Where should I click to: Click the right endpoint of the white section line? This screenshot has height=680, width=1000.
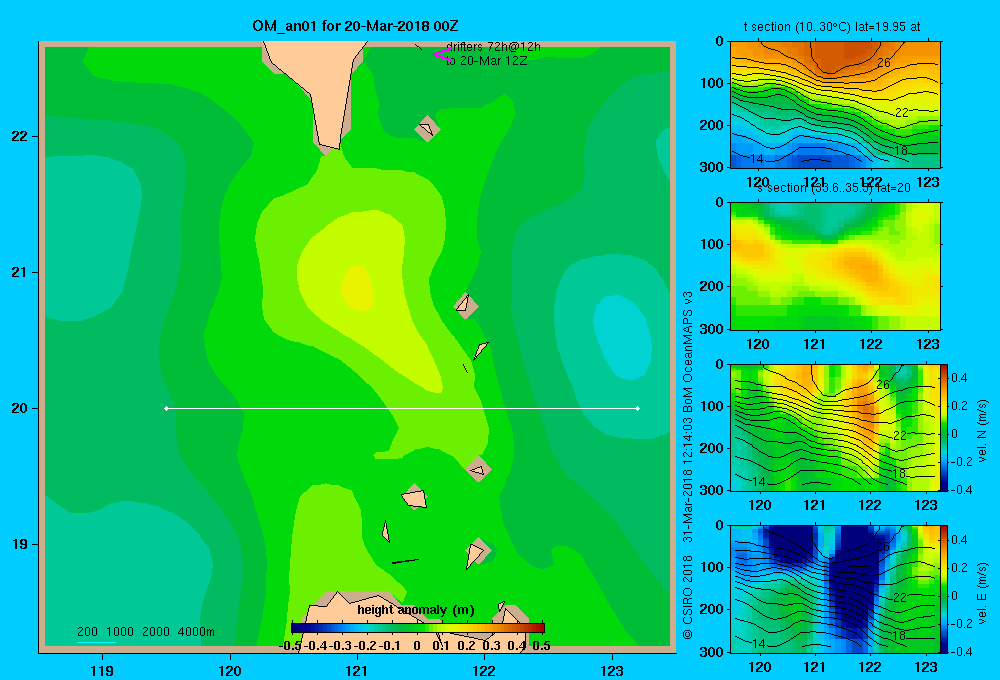(x=638, y=408)
